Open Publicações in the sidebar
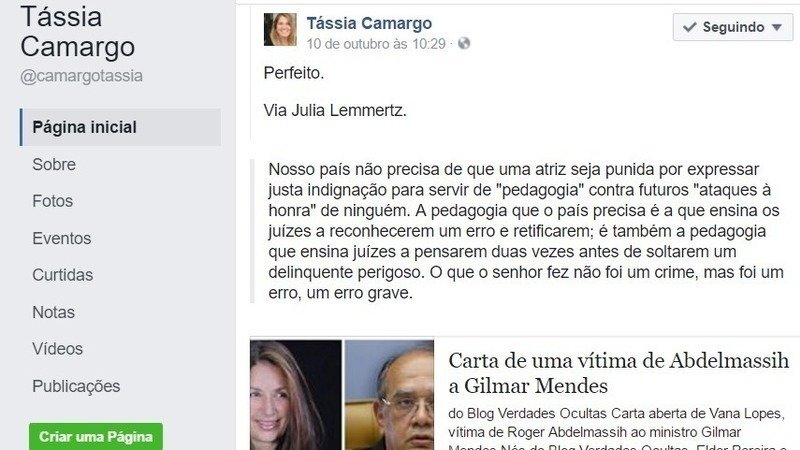The height and width of the screenshot is (450, 800). tap(77, 386)
